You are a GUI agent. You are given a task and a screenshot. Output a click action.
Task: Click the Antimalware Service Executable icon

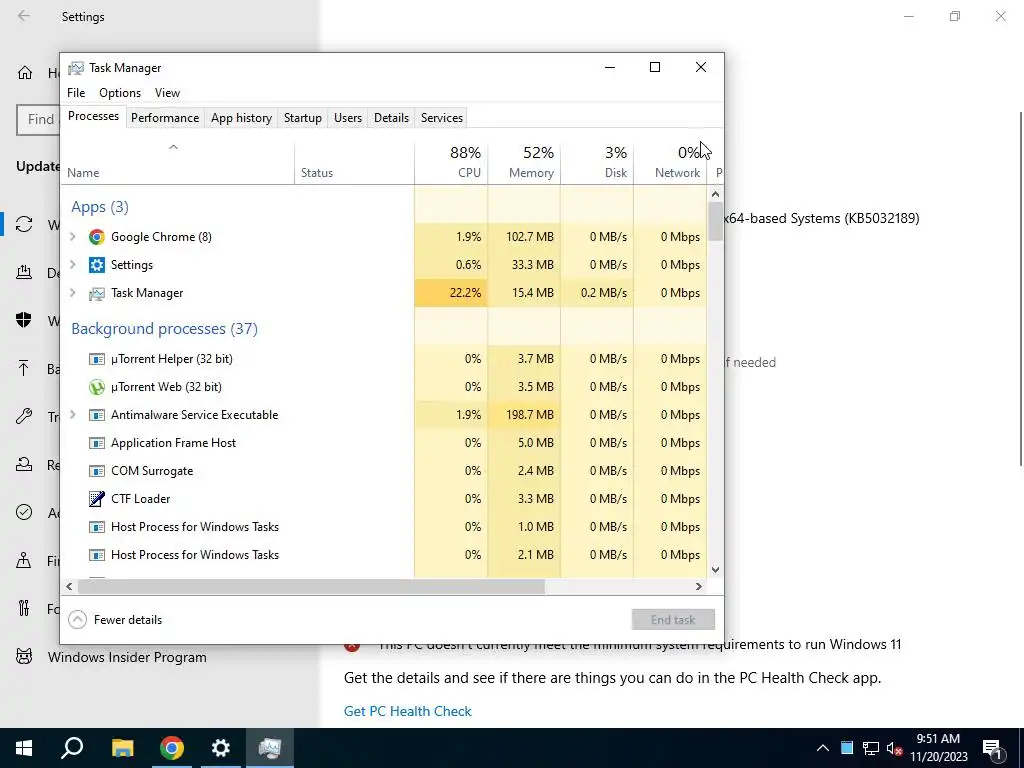[97, 415]
